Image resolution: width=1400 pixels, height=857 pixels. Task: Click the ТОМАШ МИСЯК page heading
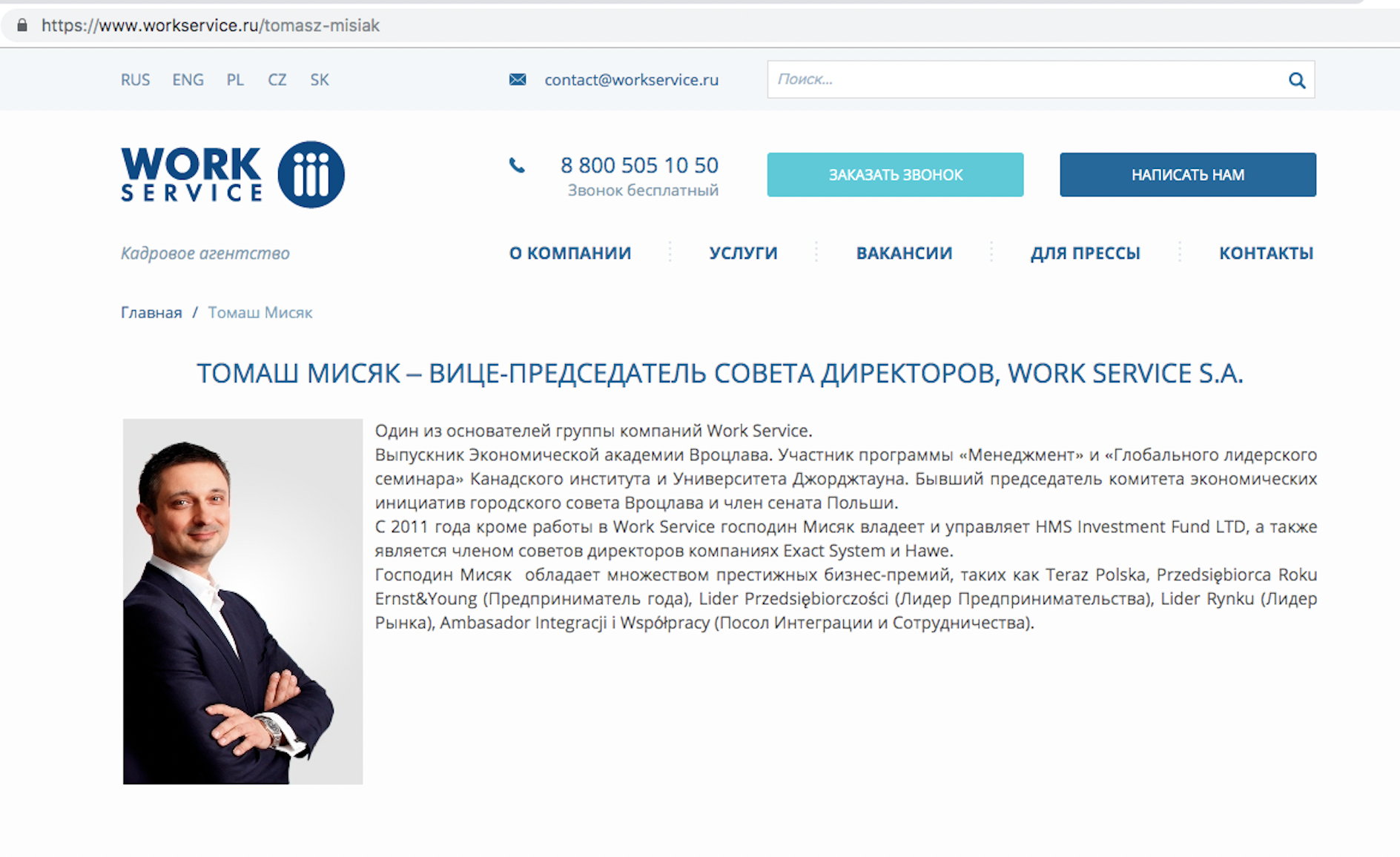pos(719,373)
